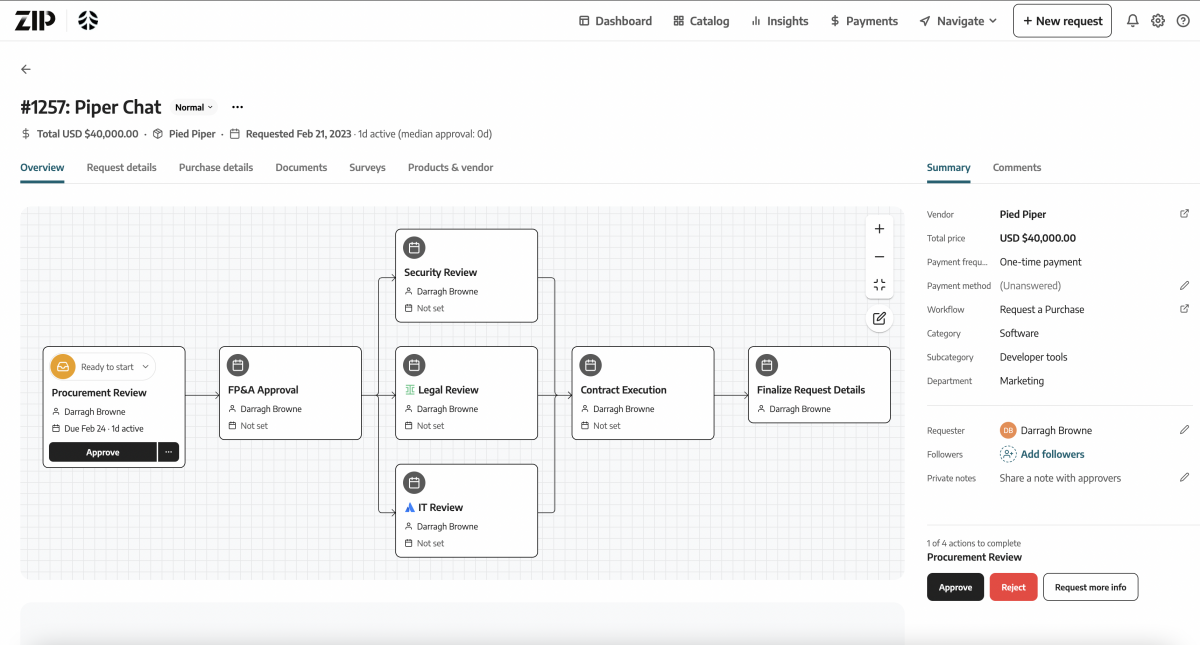Click the Pied Piper vendor name in summary

[1023, 214]
